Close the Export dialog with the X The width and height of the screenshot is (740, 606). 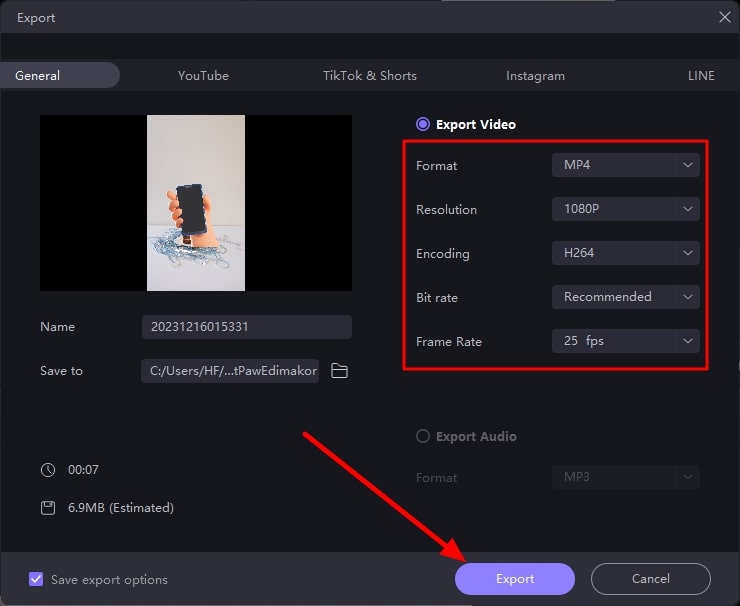(724, 17)
